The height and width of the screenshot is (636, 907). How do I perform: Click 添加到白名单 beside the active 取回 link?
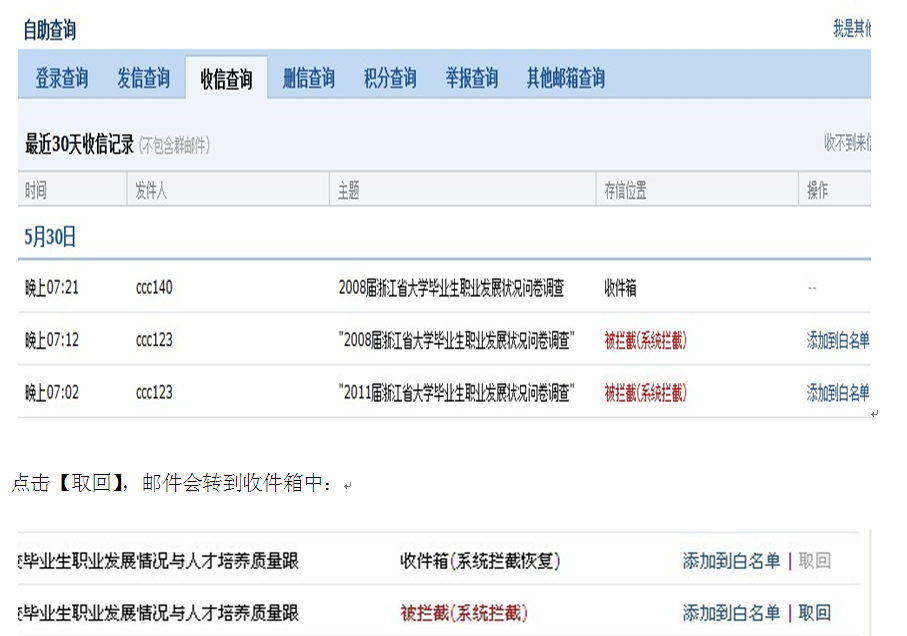[731, 612]
